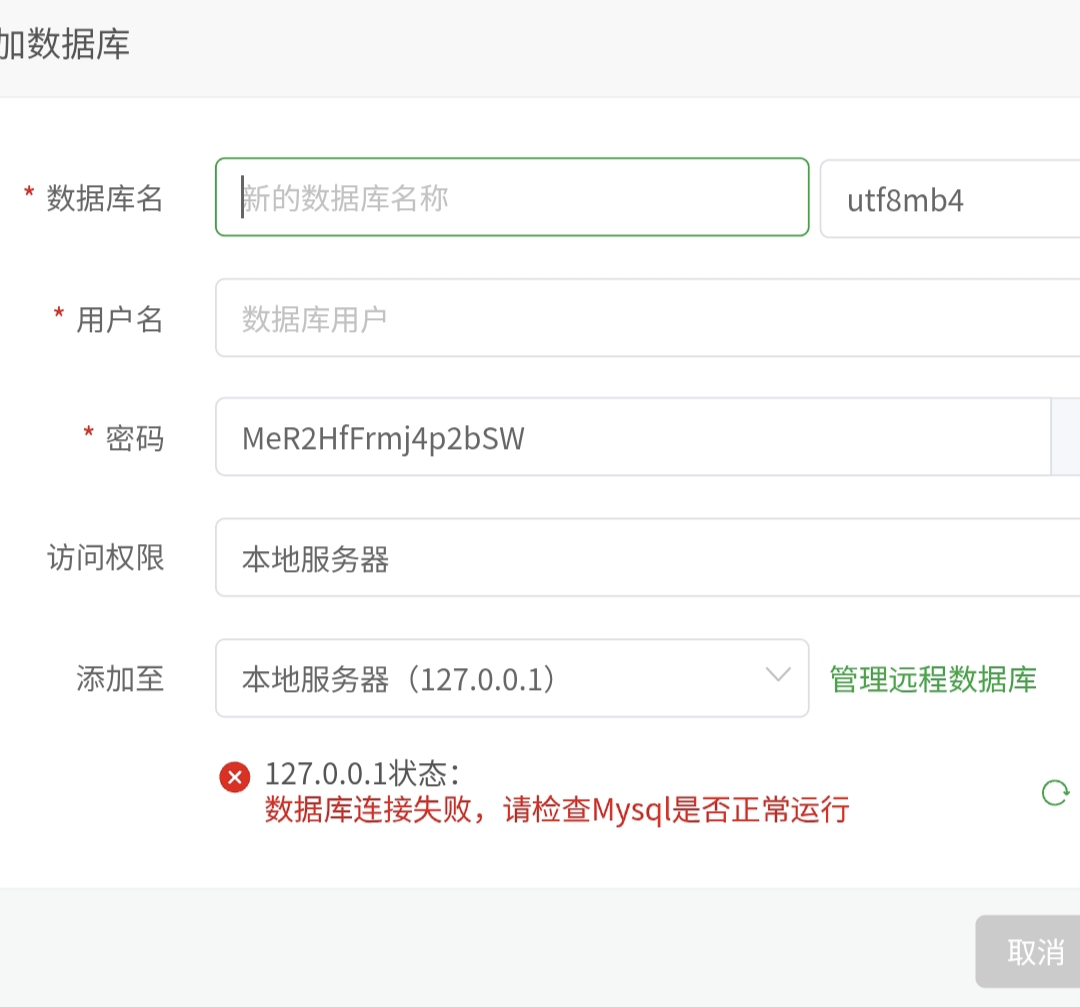Image resolution: width=1080 pixels, height=1007 pixels.
Task: Click the 密码 field label
Action: point(134,438)
